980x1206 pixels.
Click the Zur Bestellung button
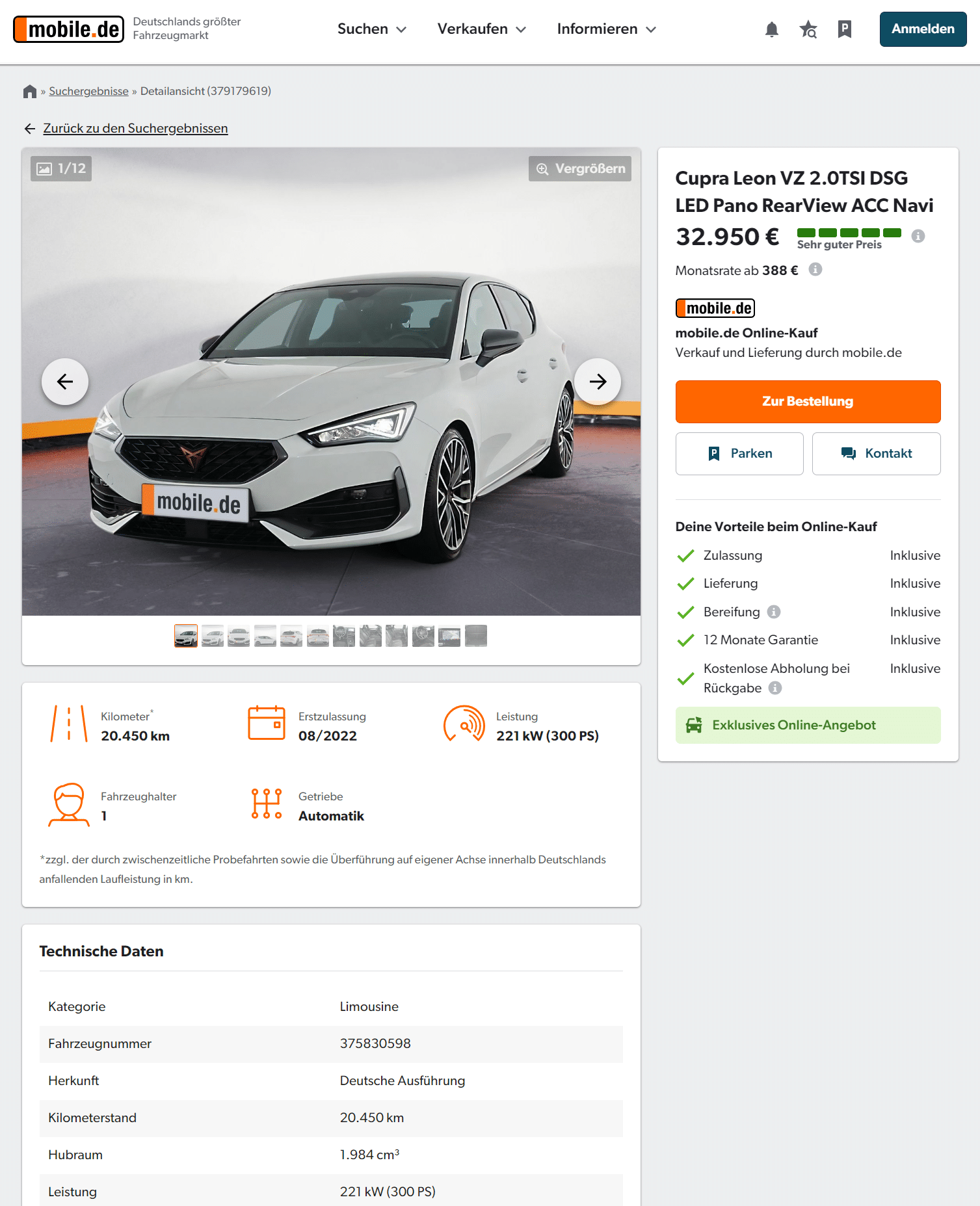click(x=808, y=402)
